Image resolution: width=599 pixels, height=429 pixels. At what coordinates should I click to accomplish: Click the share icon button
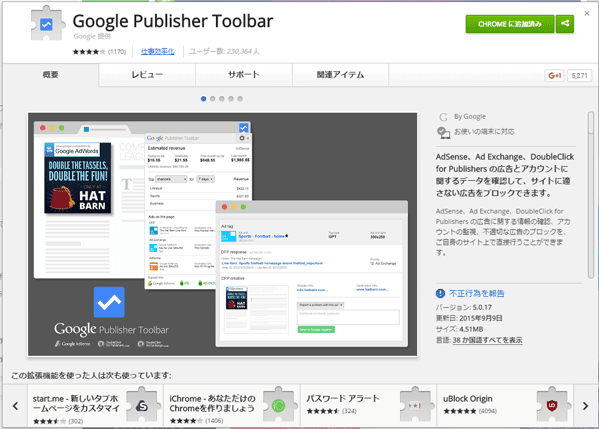click(x=565, y=24)
